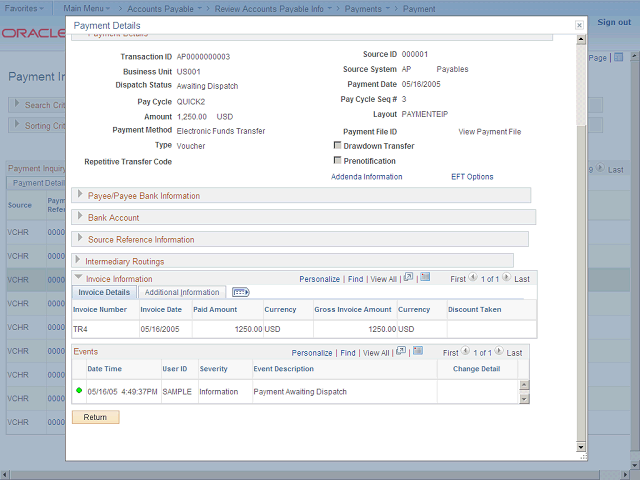Click Personalize link in Invoice Information
Screen dimensions: 640x480
tap(320, 279)
